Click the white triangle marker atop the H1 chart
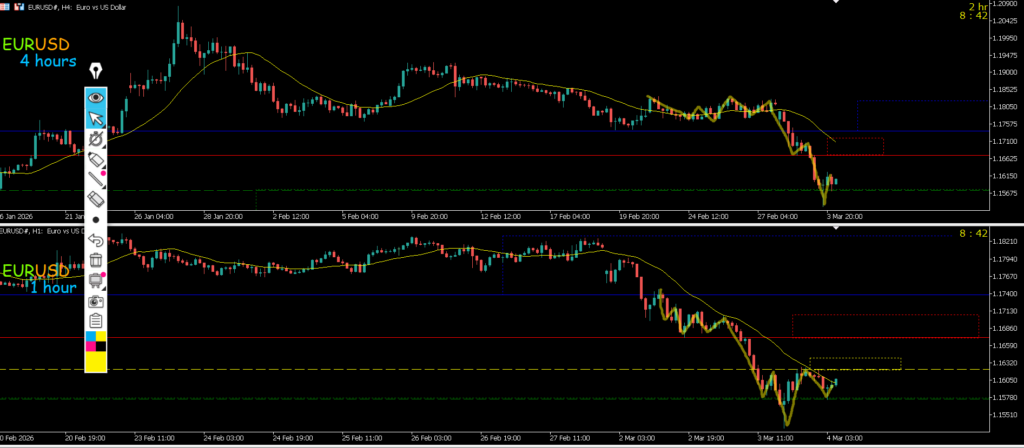The height and width of the screenshot is (448, 1024). [x=836, y=229]
